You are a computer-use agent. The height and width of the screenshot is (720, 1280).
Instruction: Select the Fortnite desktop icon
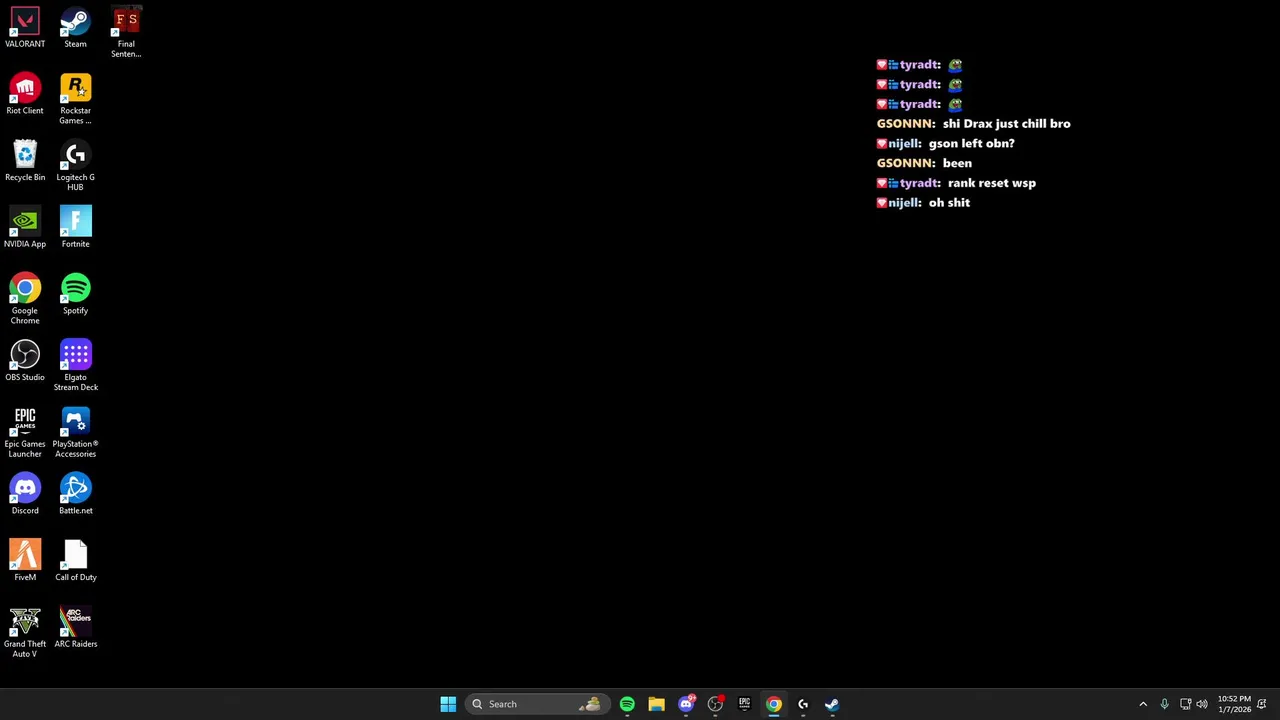(75, 228)
